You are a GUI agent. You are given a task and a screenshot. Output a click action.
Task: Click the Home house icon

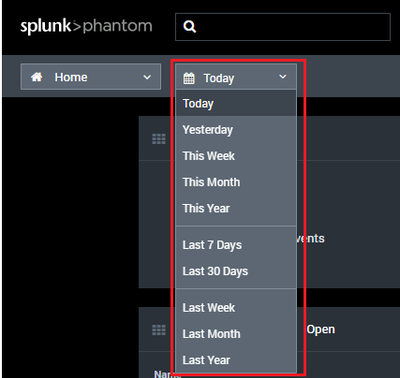tap(37, 77)
